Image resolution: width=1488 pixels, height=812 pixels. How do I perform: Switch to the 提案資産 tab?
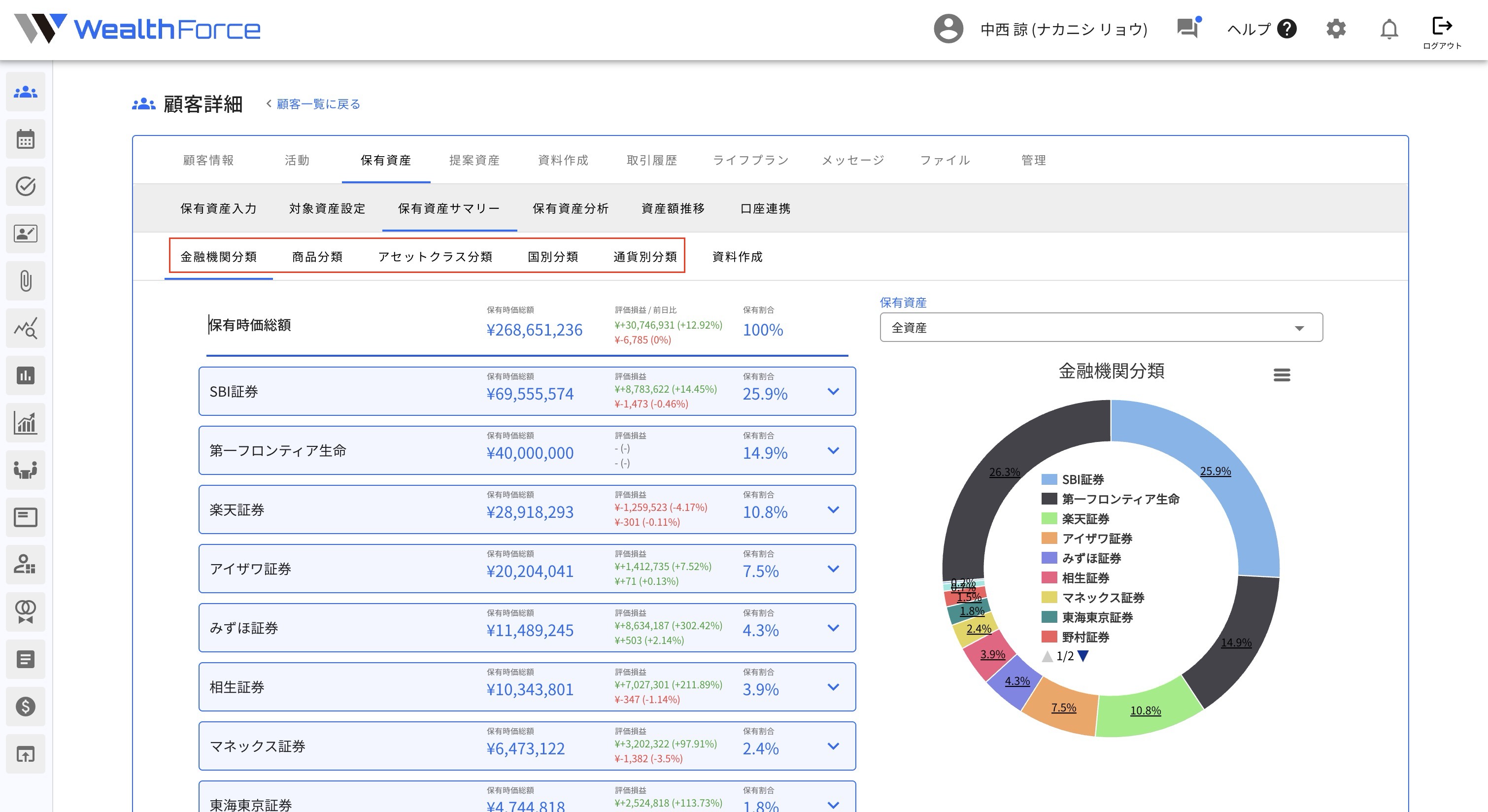[x=474, y=160]
